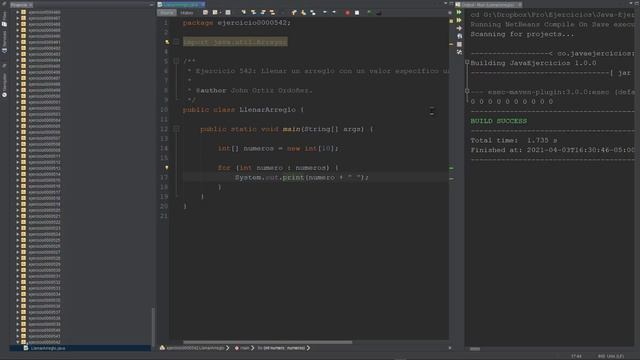Select the Output Run tab
The width and height of the screenshot is (640, 360).
point(489,4)
